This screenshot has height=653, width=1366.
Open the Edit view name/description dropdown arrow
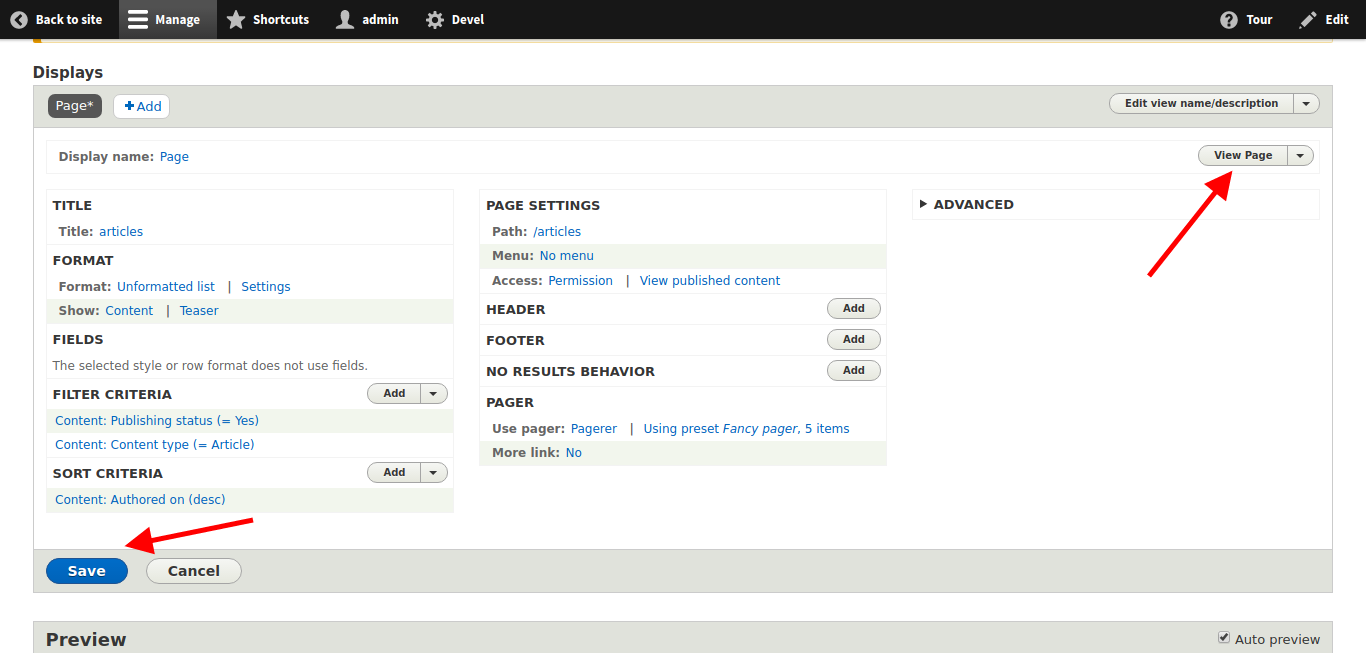pyautogui.click(x=1306, y=103)
